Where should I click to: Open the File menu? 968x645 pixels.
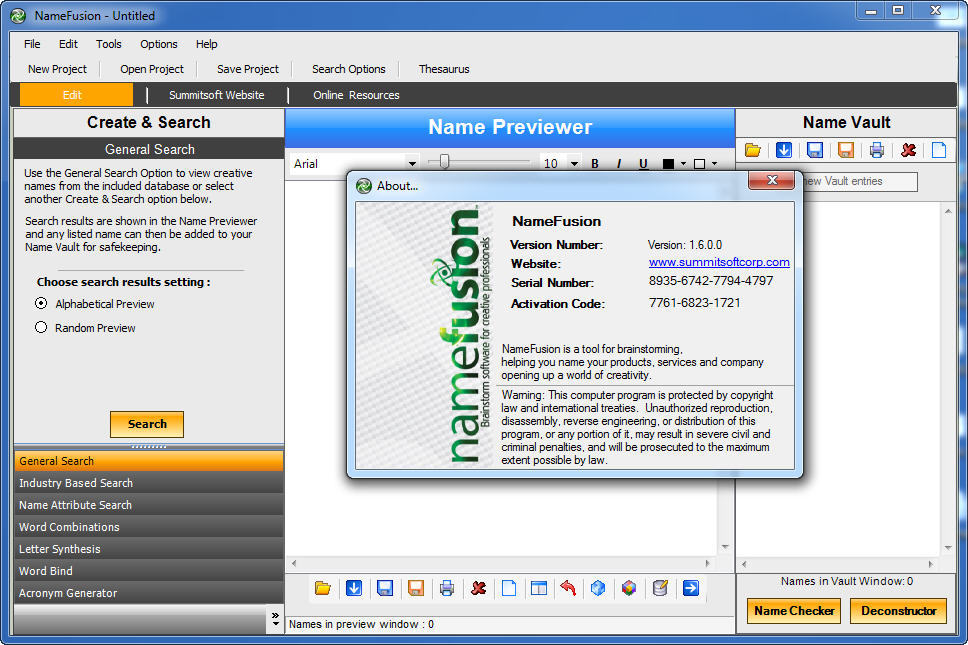tap(32, 44)
